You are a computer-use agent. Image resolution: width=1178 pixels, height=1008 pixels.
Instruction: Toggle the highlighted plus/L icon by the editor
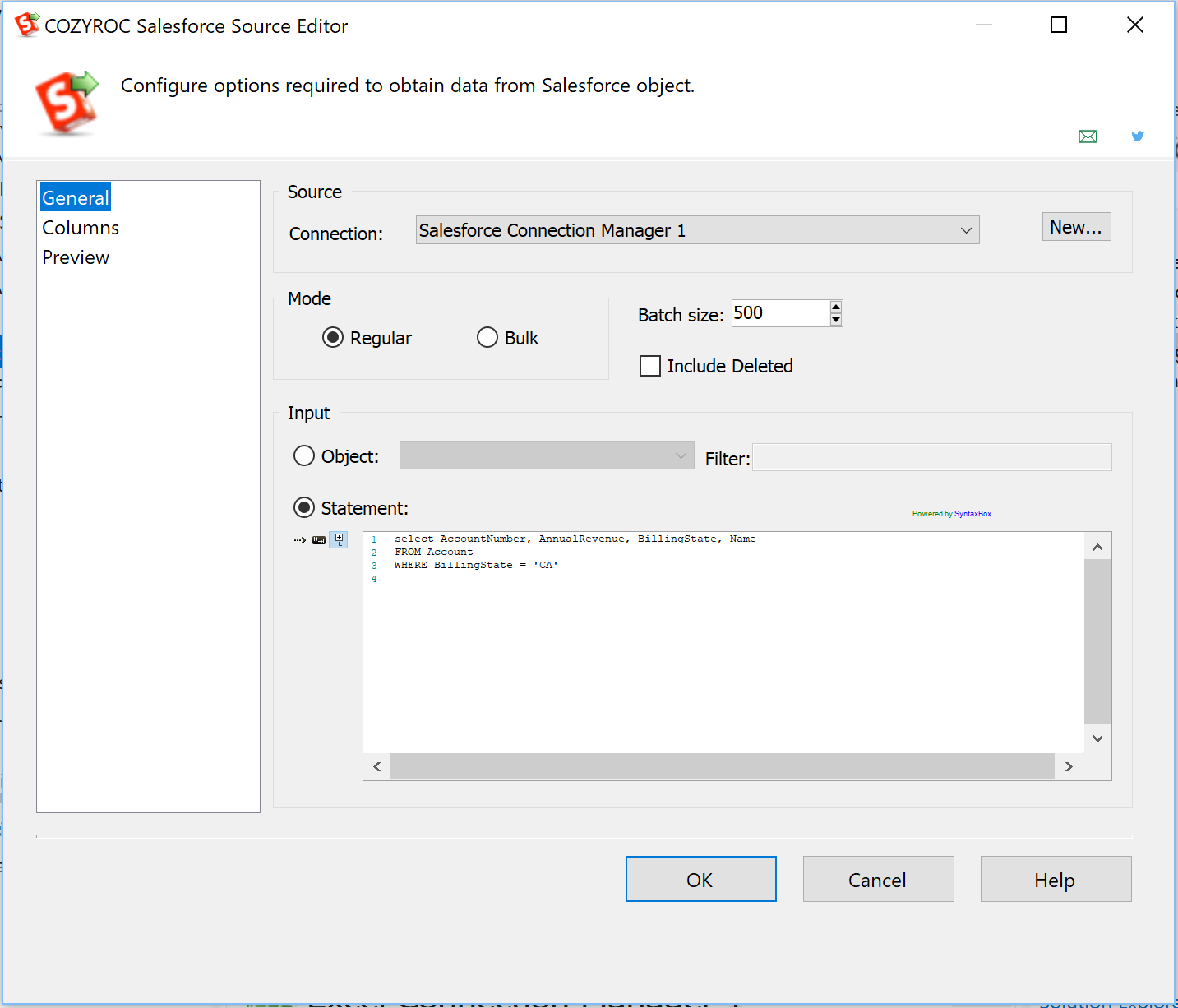tap(339, 539)
